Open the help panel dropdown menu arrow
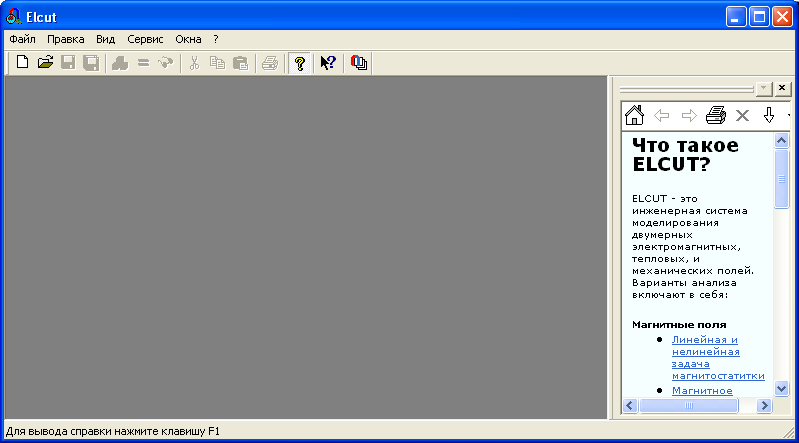This screenshot has height=443, width=799. point(763,88)
